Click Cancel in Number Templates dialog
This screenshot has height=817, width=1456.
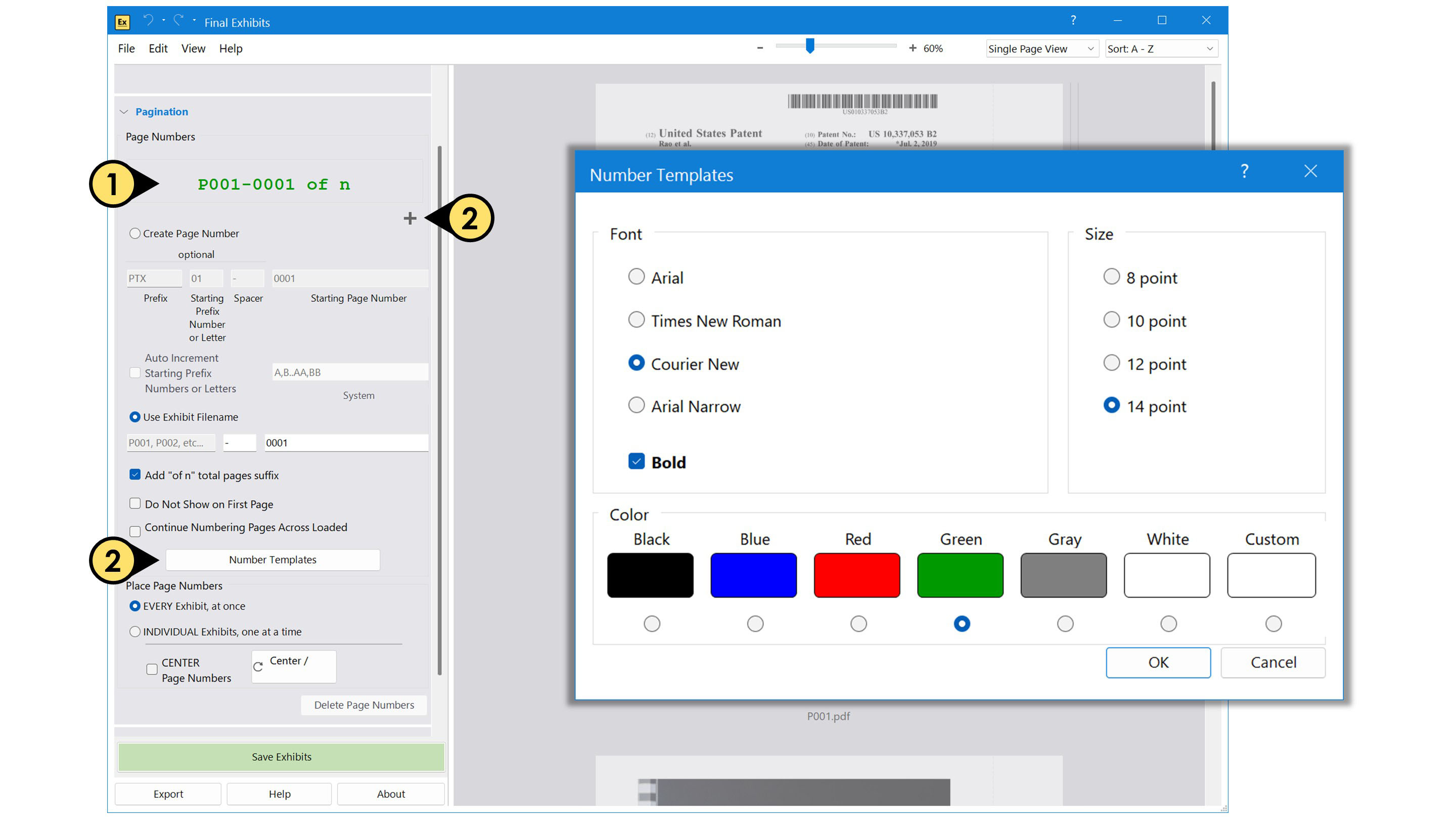1273,663
